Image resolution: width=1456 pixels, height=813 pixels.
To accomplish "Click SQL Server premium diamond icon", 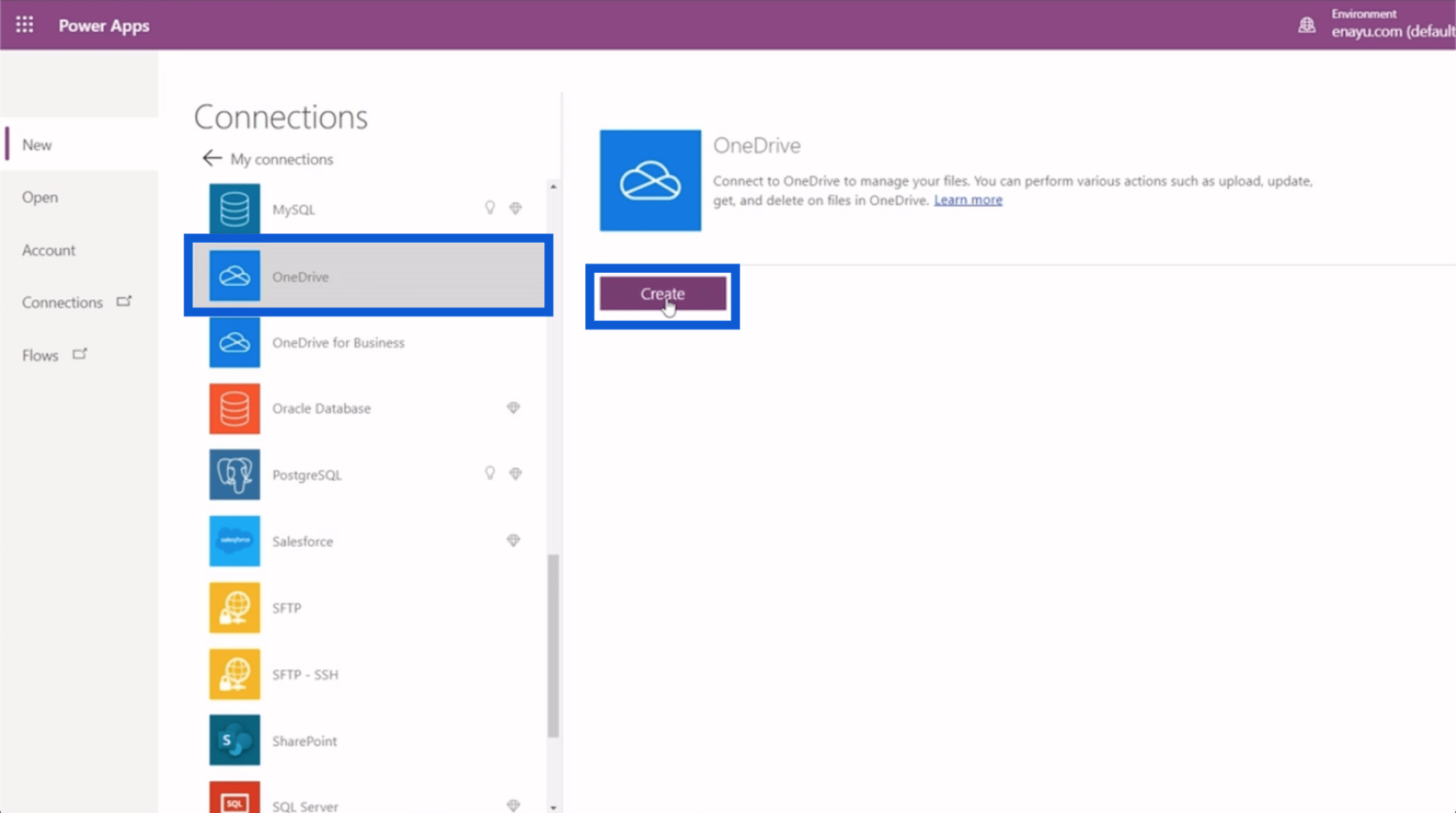I will pyautogui.click(x=513, y=805).
